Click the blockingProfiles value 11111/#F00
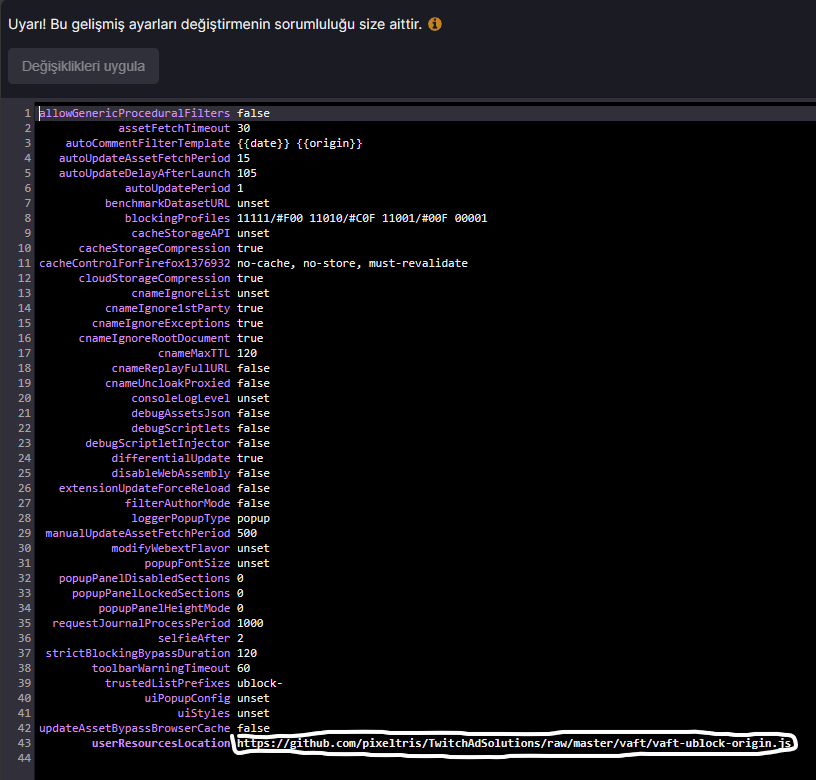Image resolution: width=816 pixels, height=780 pixels. coord(270,218)
